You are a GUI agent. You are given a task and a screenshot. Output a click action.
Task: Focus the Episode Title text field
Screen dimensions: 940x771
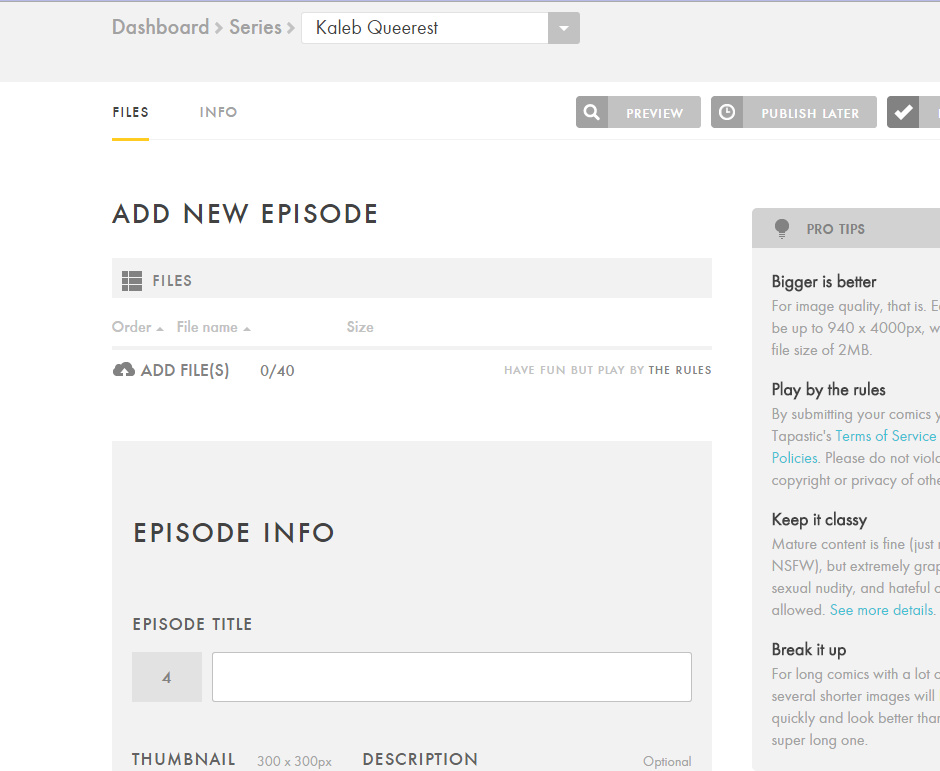pos(451,677)
